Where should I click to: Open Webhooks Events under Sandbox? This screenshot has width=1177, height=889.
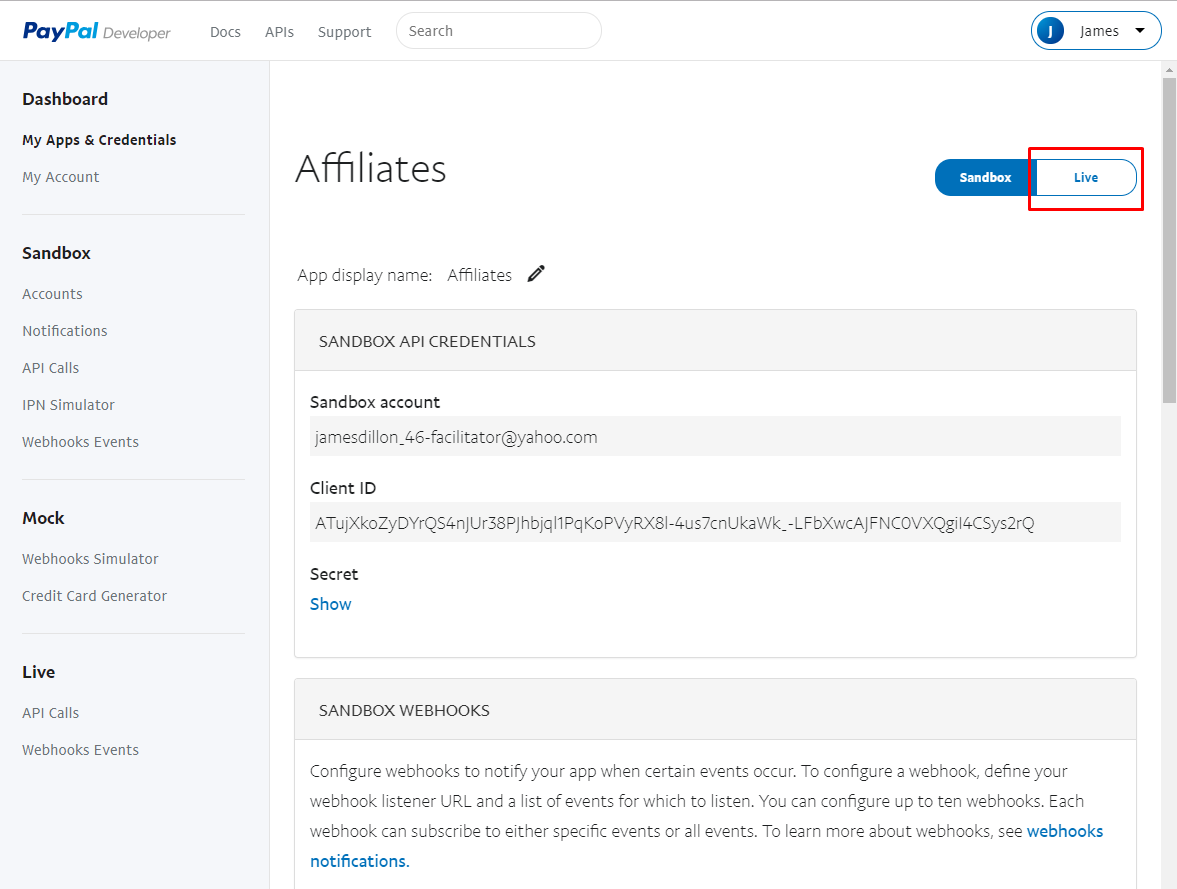click(x=80, y=442)
